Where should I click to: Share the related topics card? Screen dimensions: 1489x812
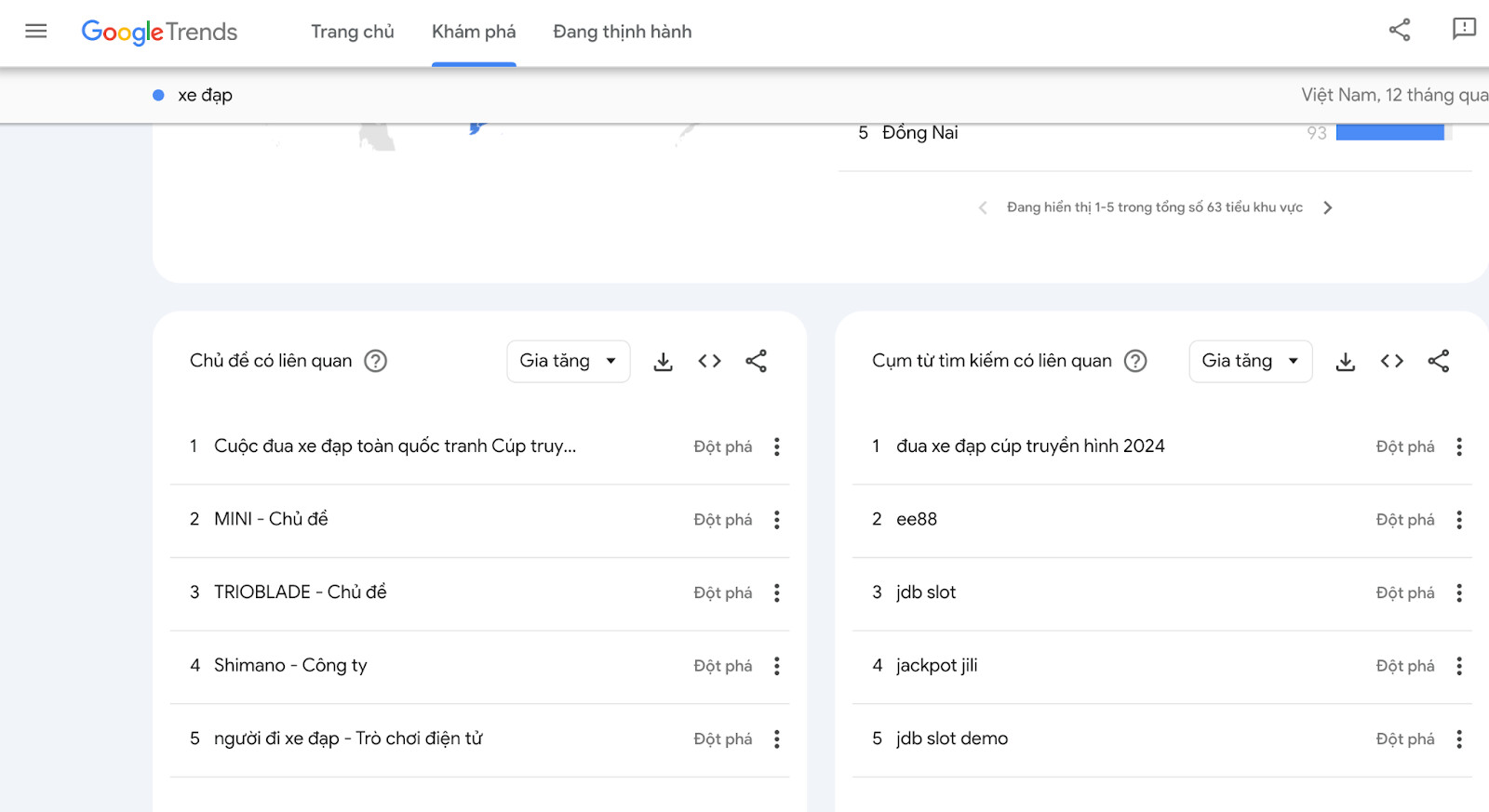tap(756, 361)
